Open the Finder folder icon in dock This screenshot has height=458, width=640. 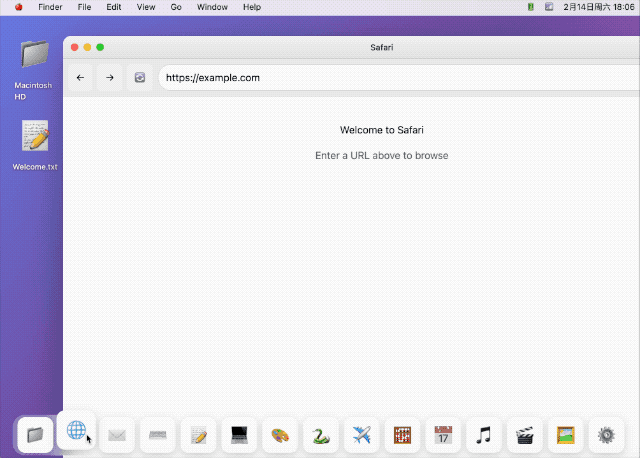pos(35,435)
